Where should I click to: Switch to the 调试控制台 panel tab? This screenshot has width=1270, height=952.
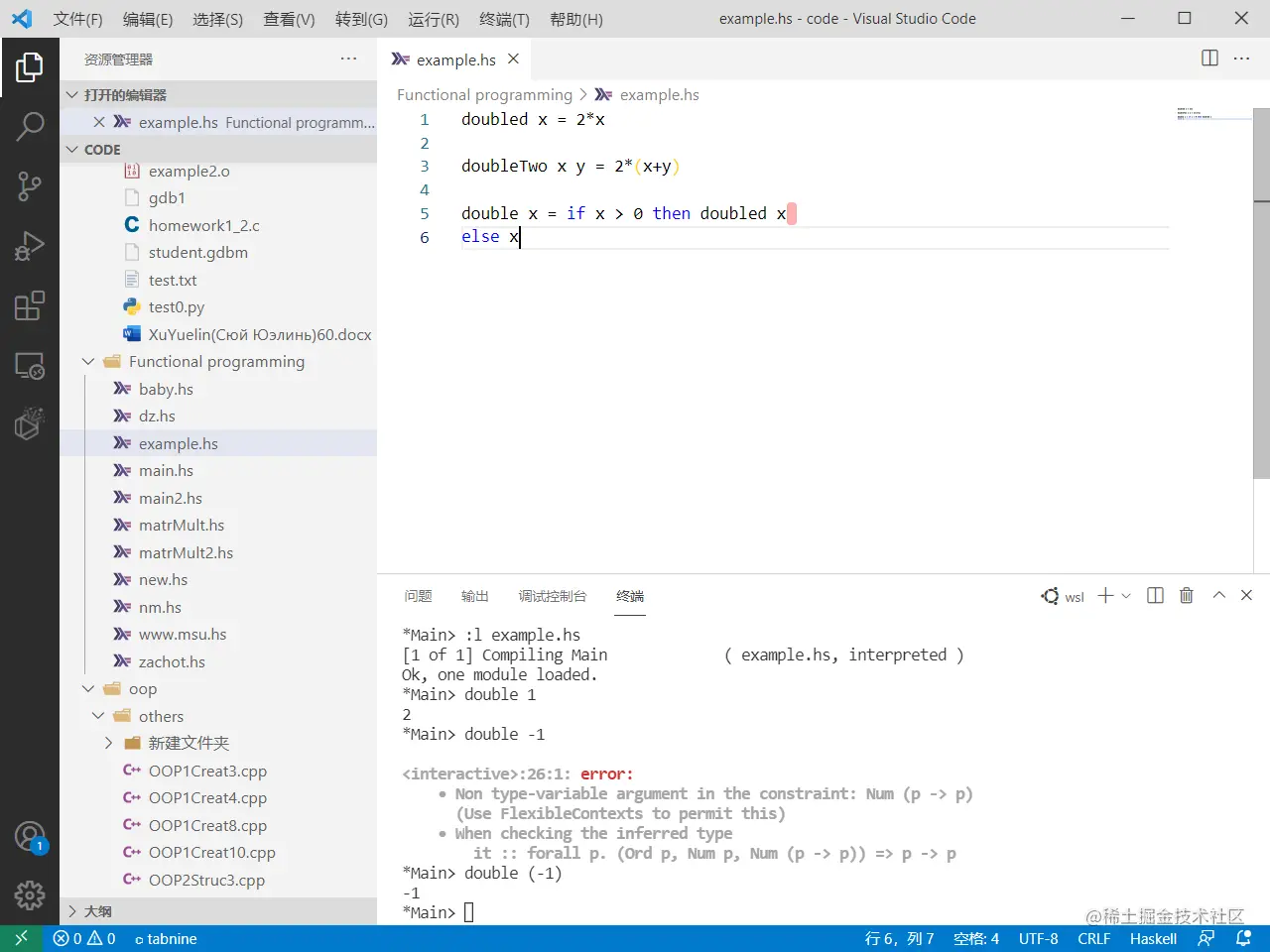(x=553, y=596)
